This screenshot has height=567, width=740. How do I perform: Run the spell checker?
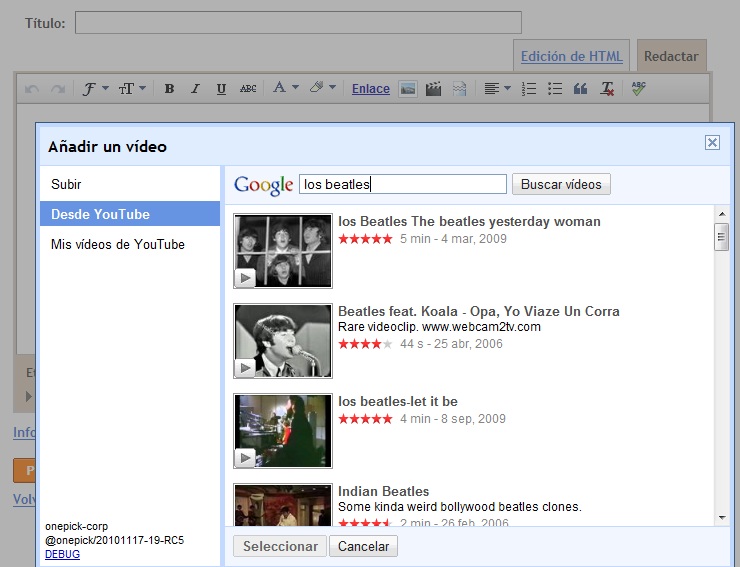click(638, 88)
